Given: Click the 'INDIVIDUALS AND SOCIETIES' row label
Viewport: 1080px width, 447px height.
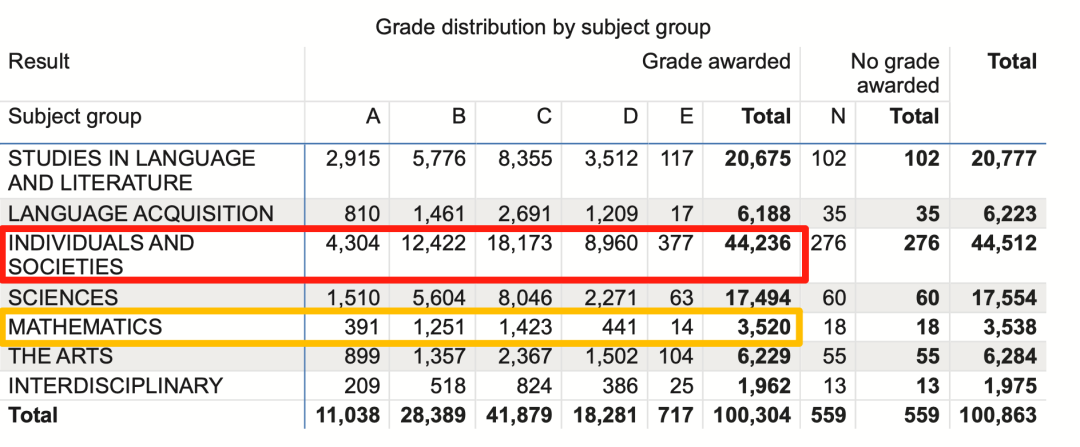Looking at the screenshot, I should pos(100,255).
